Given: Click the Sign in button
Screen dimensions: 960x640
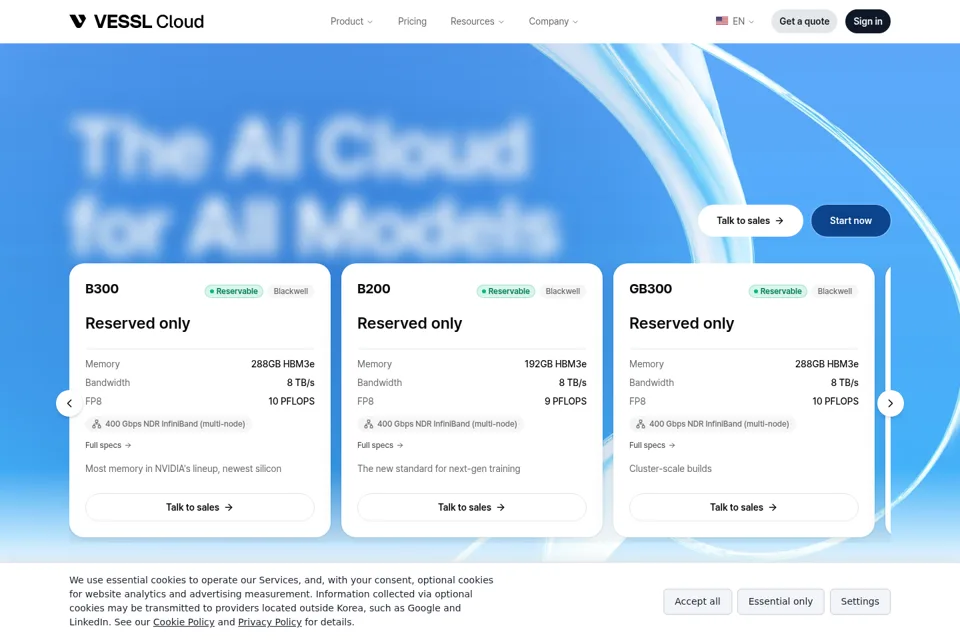Looking at the screenshot, I should coord(868,21).
